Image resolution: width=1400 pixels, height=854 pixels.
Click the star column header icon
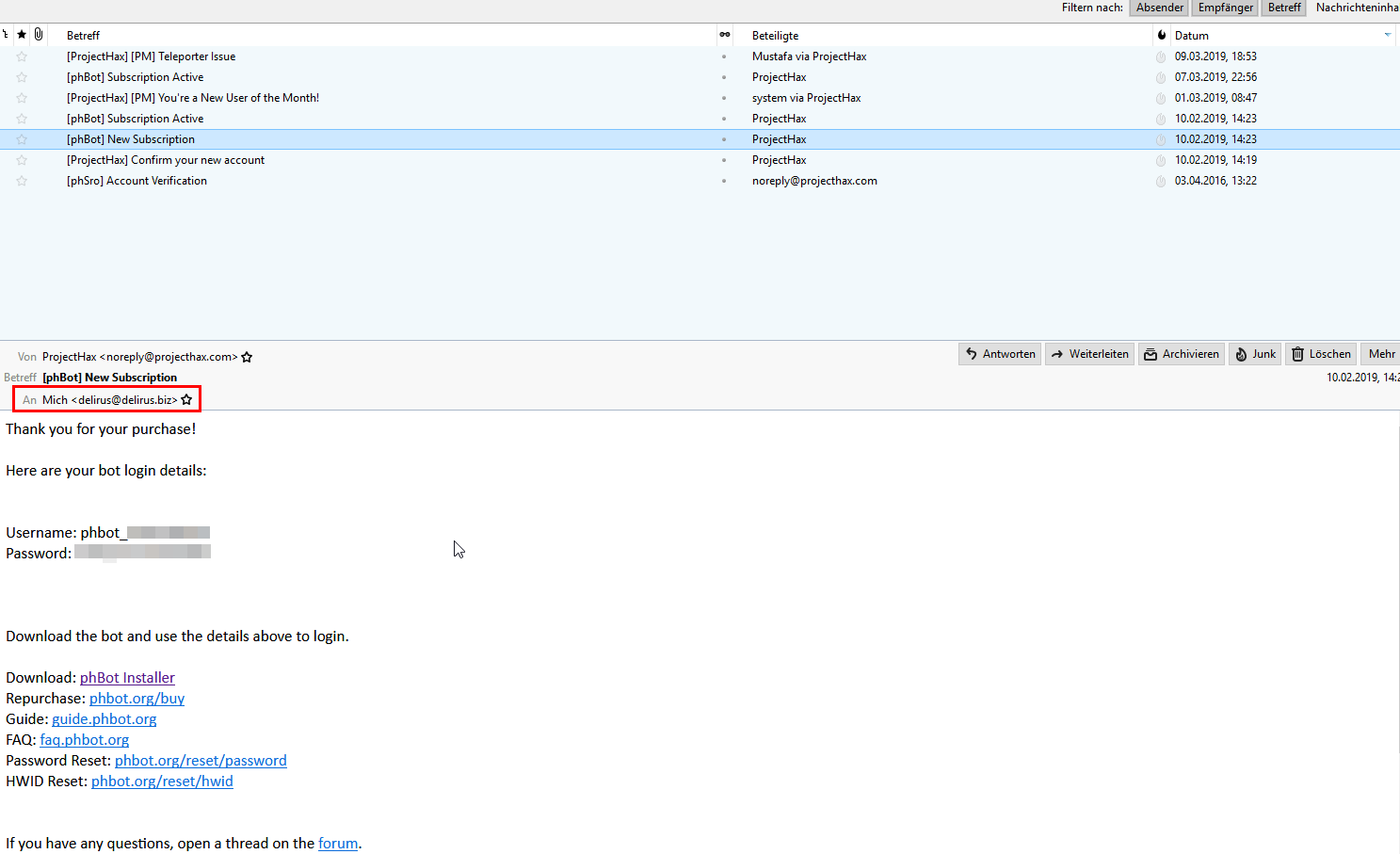point(22,35)
